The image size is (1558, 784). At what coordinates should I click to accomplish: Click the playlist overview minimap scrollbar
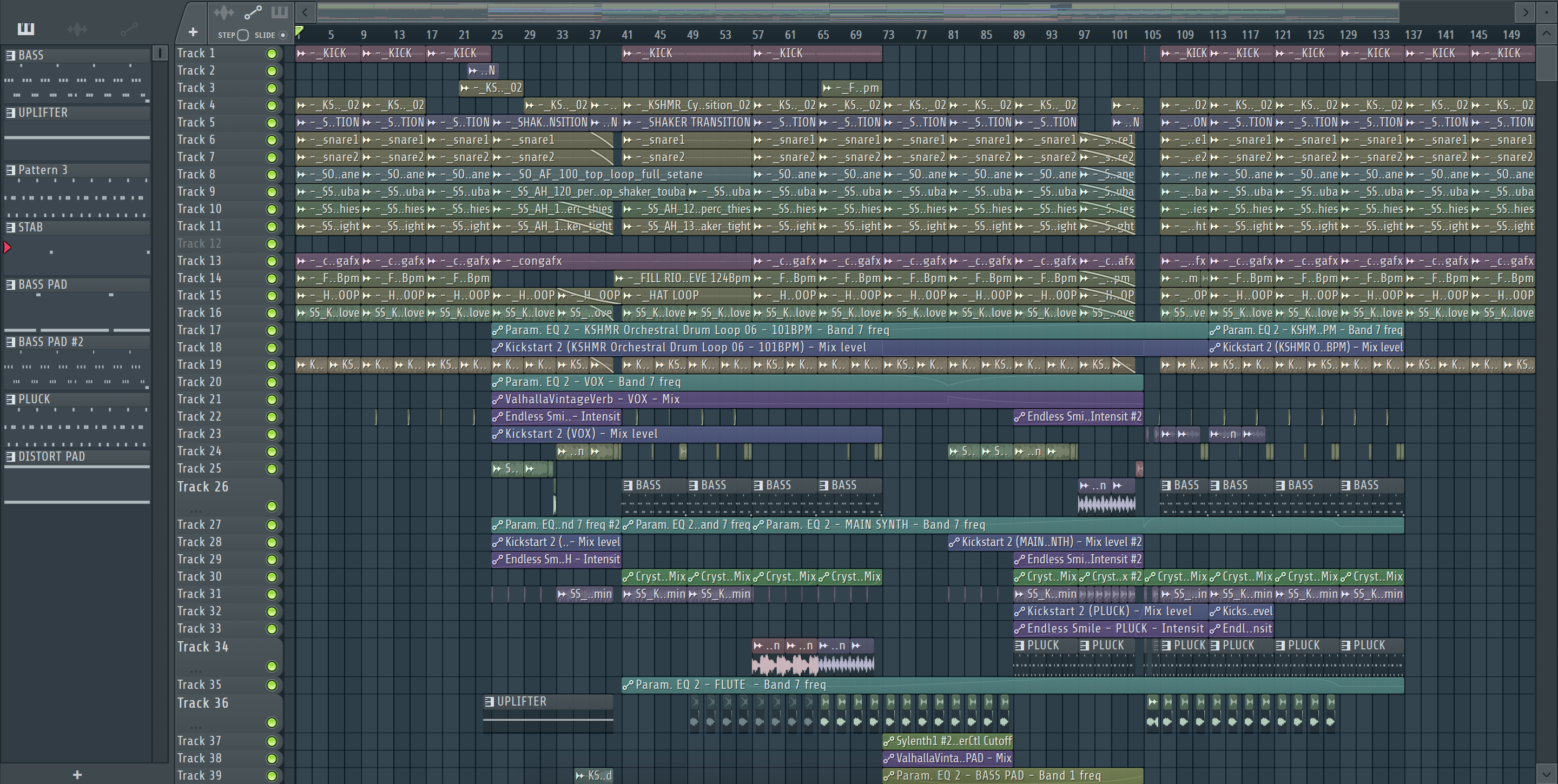coord(857,11)
